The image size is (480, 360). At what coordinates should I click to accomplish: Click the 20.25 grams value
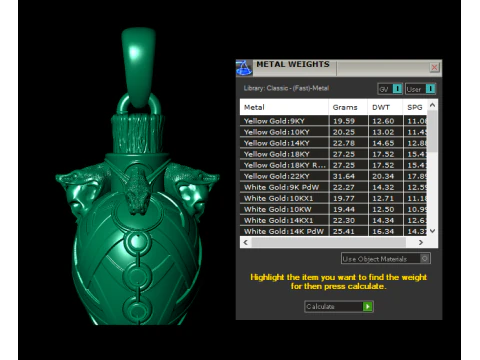[x=344, y=132]
